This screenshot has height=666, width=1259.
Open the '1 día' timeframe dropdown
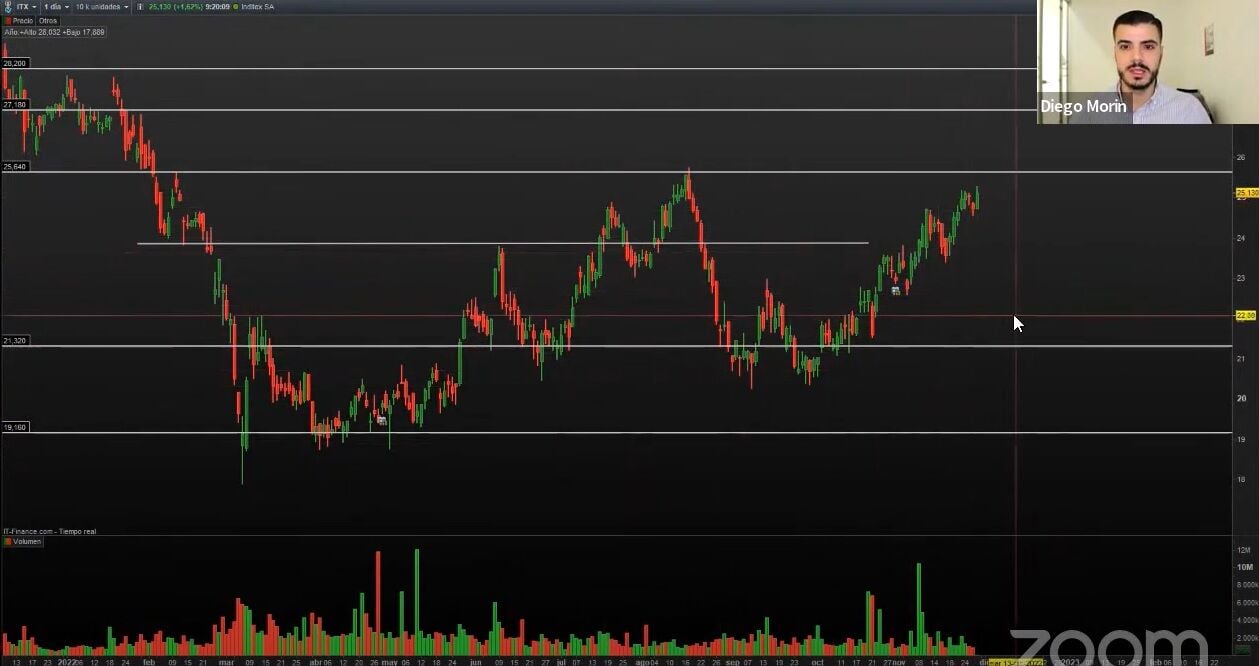pos(56,7)
